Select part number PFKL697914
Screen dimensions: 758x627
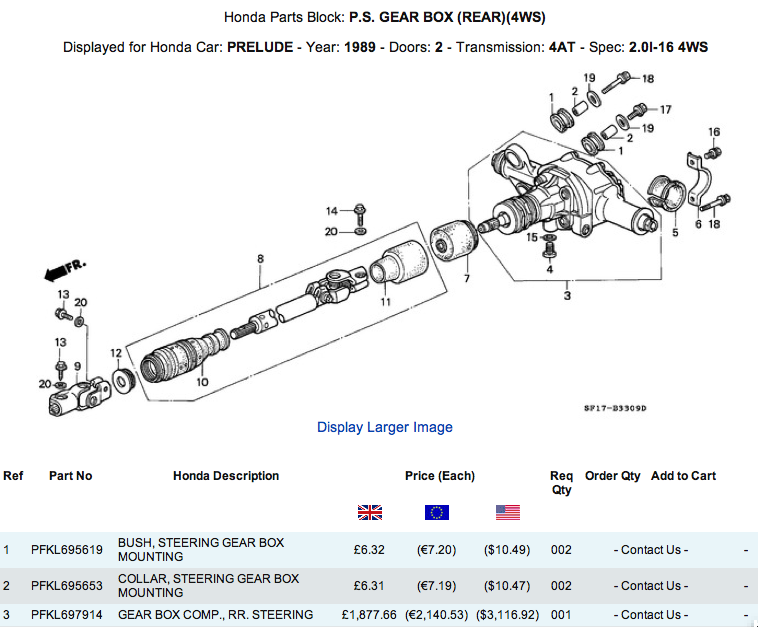67,614
